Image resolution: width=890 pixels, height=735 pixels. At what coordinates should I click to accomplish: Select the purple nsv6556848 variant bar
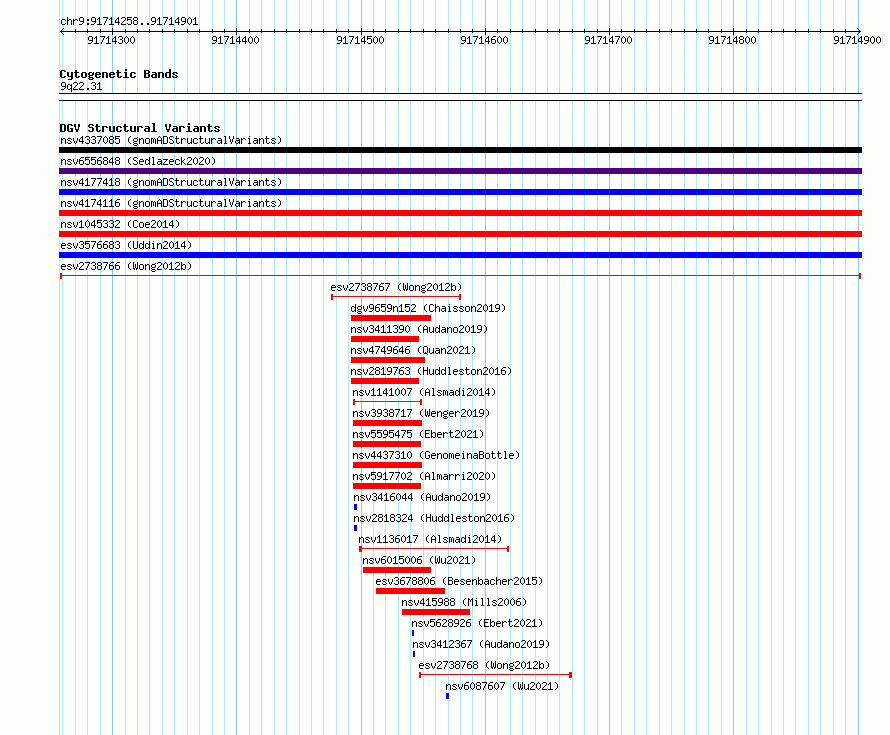coord(460,171)
